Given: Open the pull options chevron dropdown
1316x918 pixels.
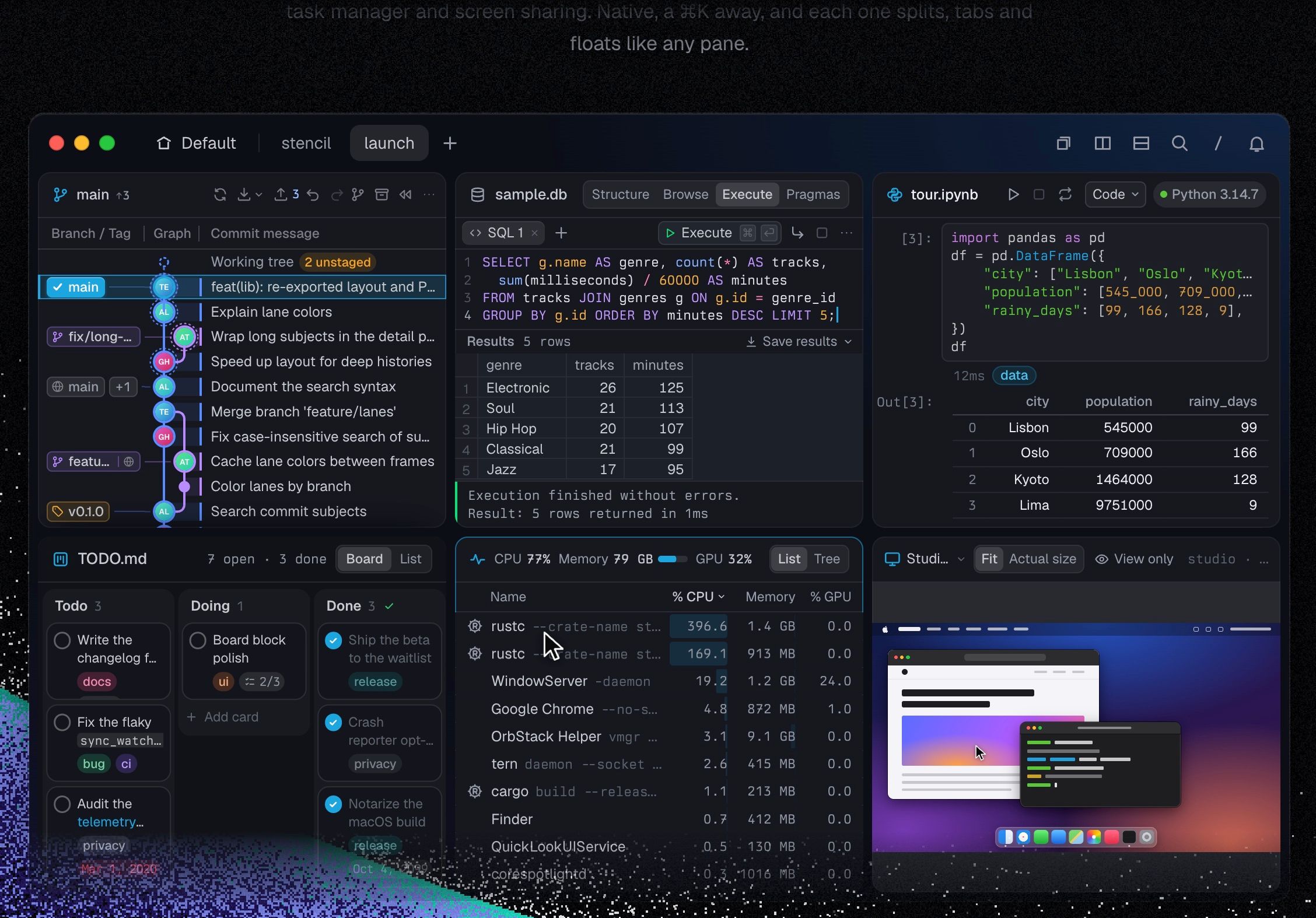Looking at the screenshot, I should [259, 195].
